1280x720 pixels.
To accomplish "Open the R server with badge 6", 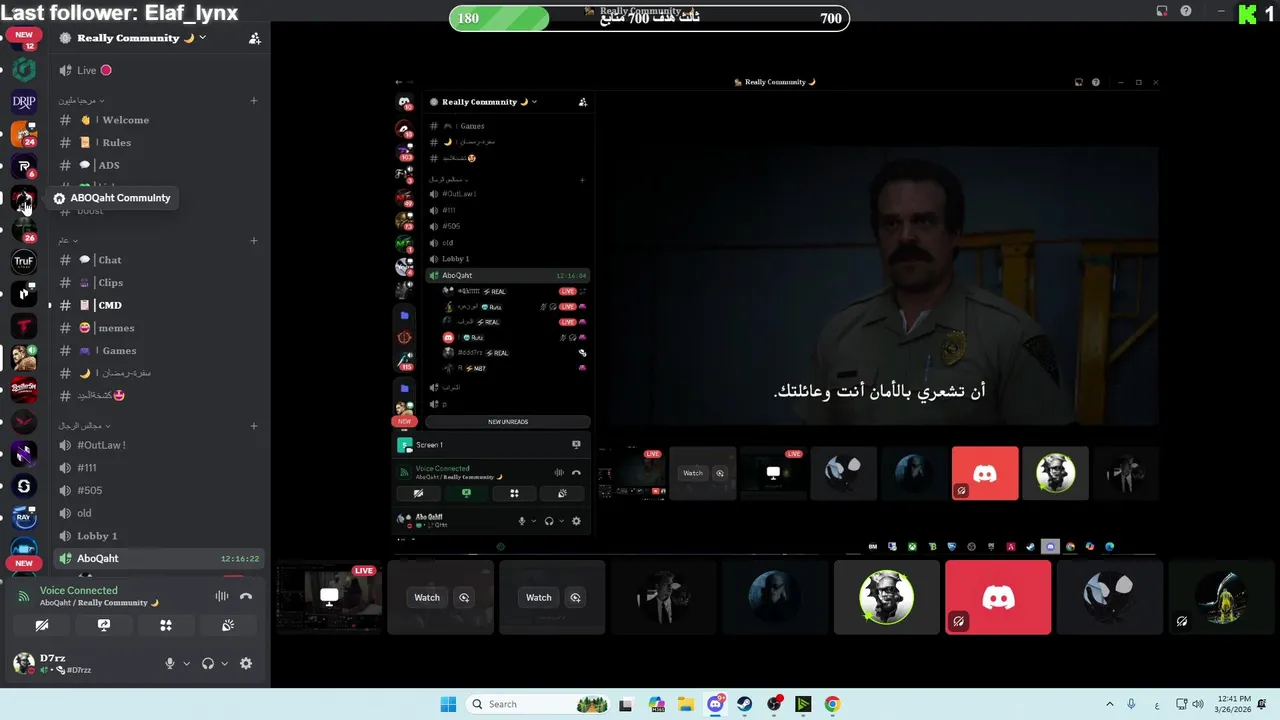I will [x=24, y=165].
